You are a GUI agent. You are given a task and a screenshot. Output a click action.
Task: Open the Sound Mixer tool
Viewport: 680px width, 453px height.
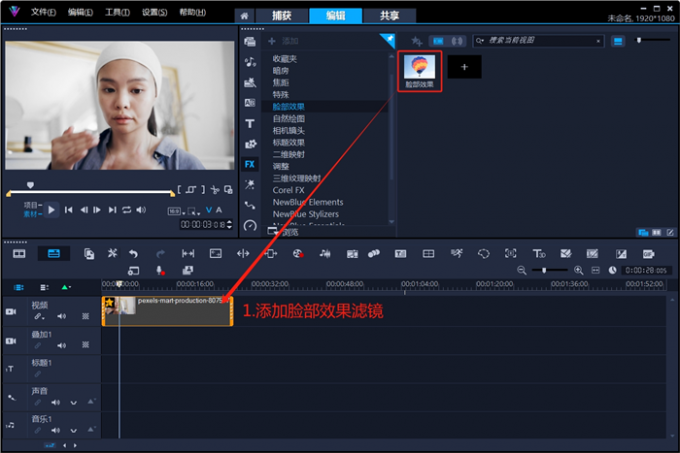pos(325,254)
